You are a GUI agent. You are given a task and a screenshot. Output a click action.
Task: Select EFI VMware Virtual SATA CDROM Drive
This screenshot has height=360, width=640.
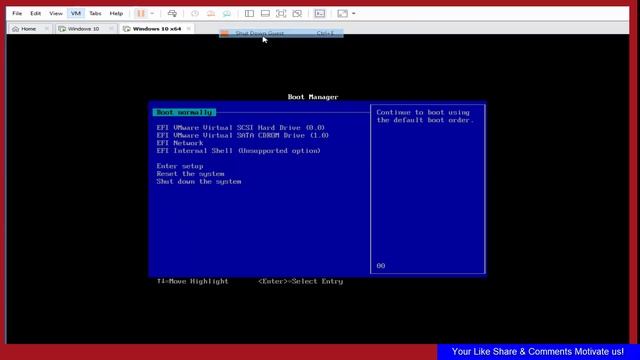click(x=242, y=136)
